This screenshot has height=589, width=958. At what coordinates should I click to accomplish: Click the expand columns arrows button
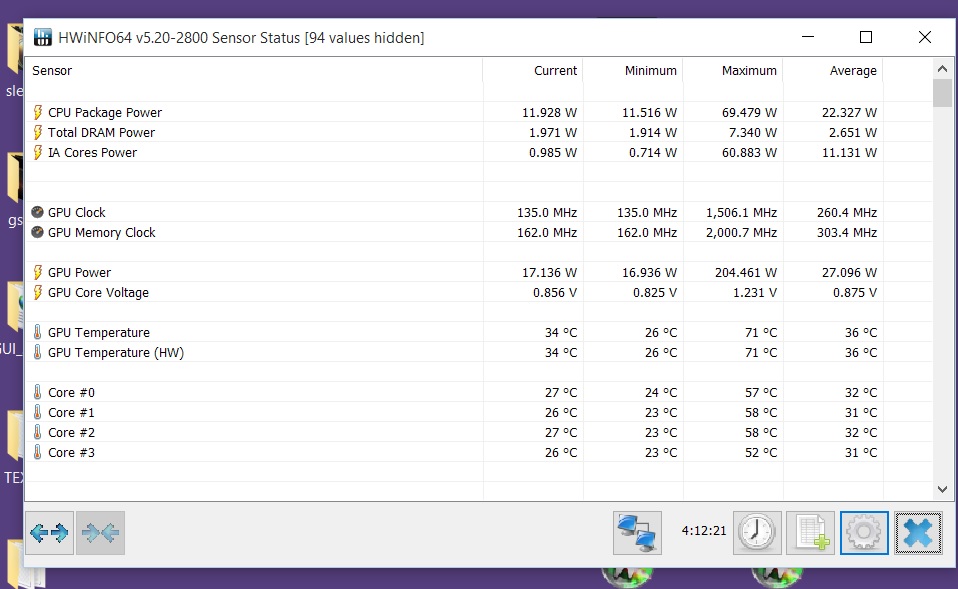[x=49, y=533]
